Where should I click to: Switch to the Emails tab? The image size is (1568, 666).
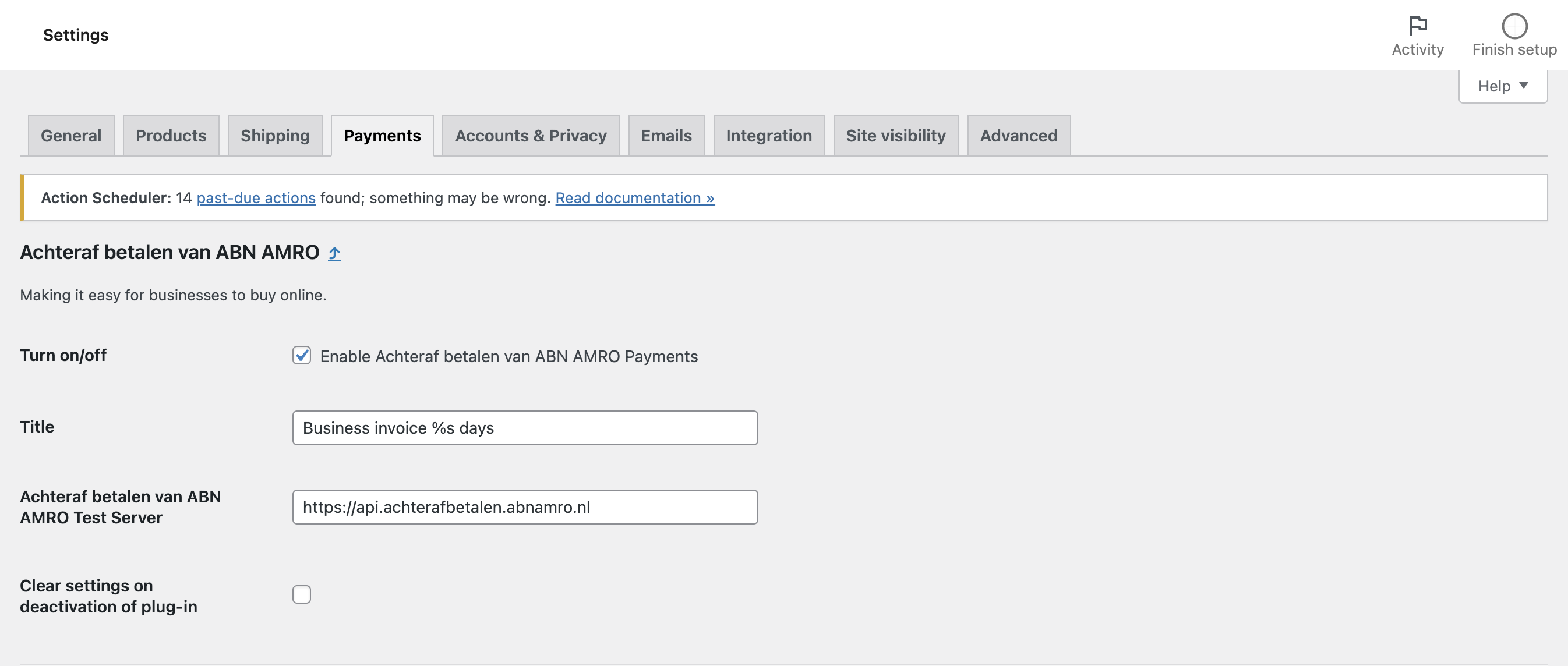point(666,135)
